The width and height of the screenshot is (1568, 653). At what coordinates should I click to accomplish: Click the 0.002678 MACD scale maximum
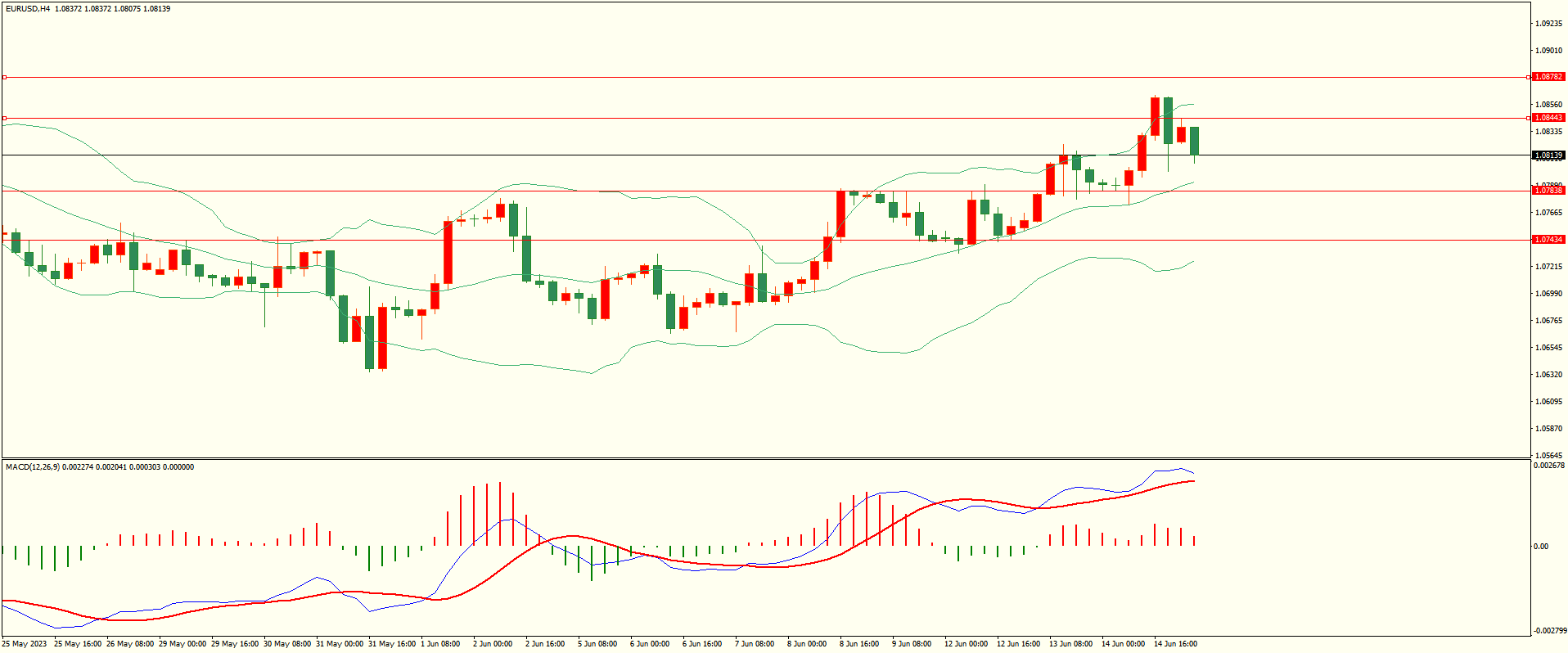tap(1548, 466)
